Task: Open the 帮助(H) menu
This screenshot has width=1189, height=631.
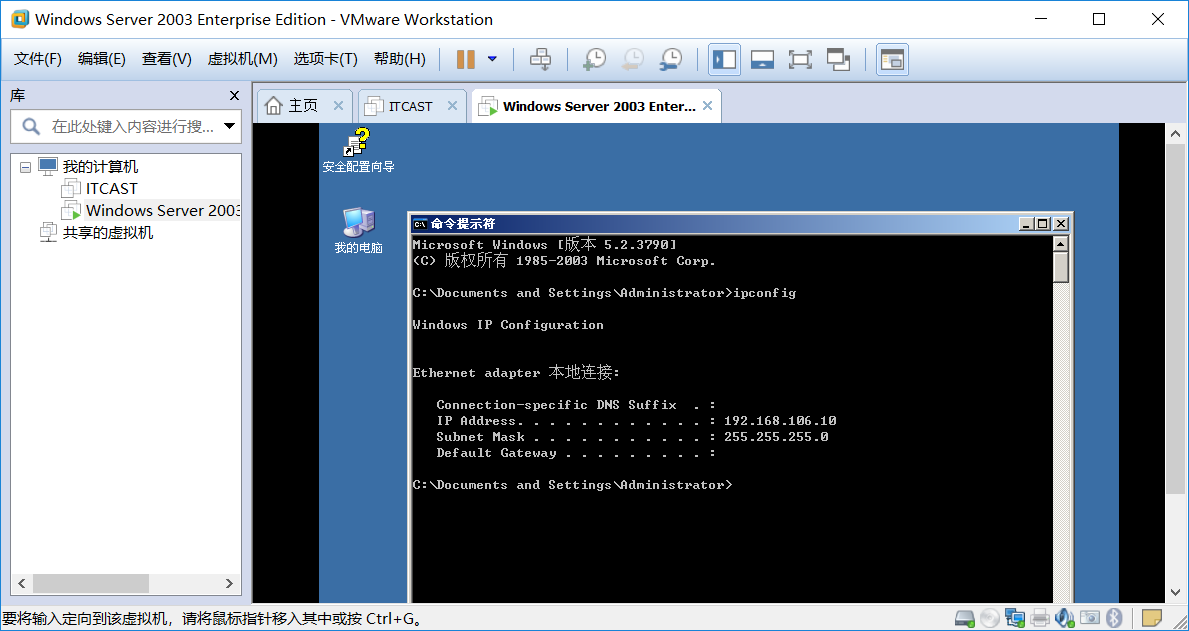Action: tap(400, 59)
